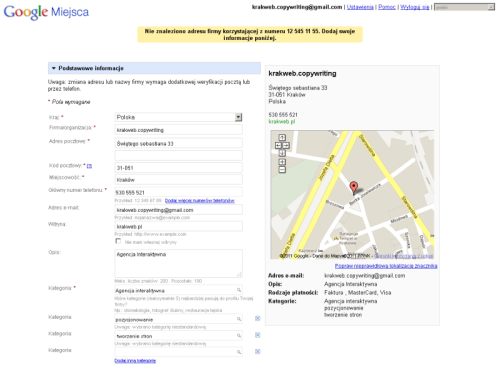Click the red location marker on map

click(x=354, y=187)
